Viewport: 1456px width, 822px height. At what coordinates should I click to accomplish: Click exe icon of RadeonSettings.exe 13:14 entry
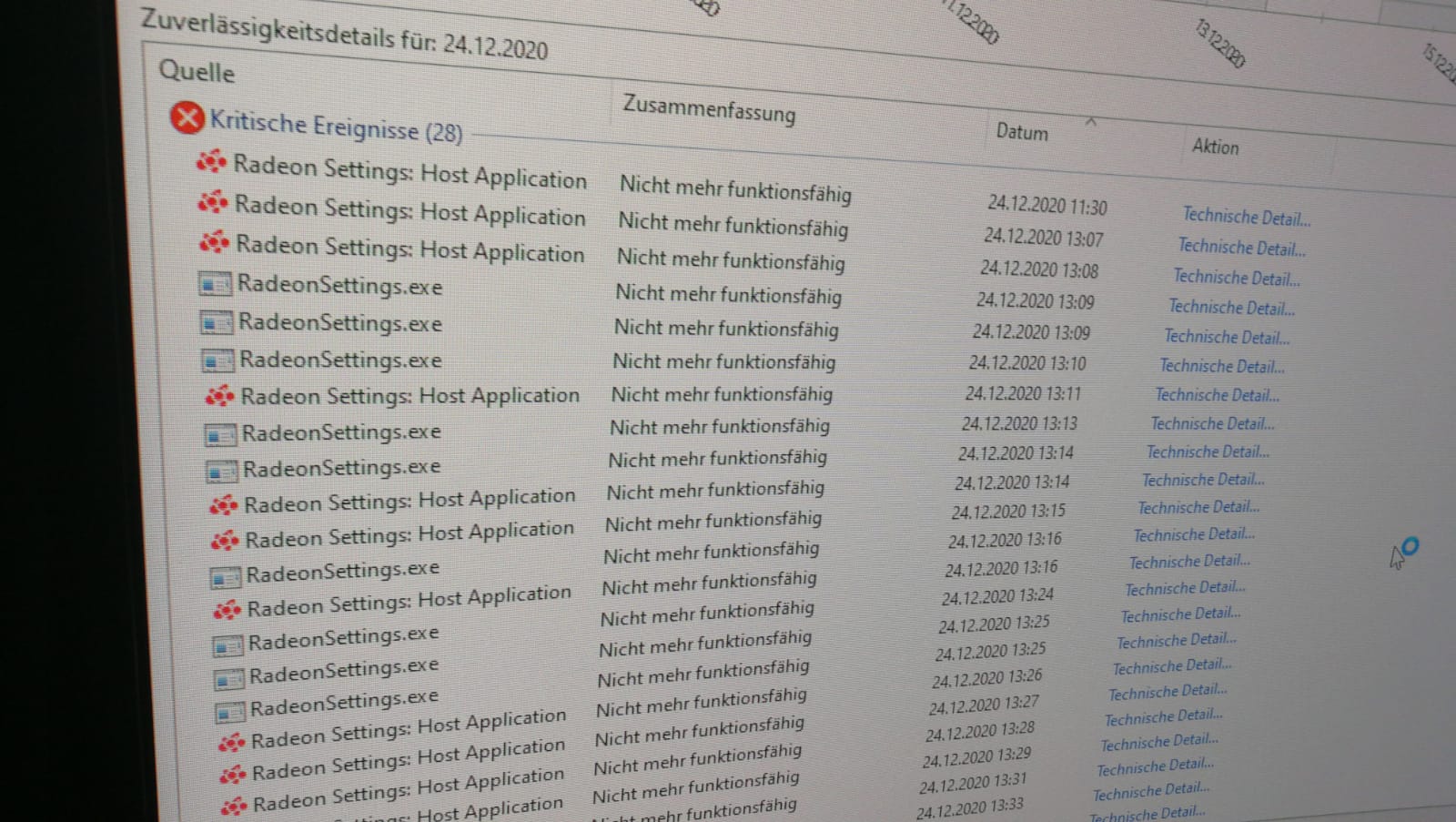point(222,472)
